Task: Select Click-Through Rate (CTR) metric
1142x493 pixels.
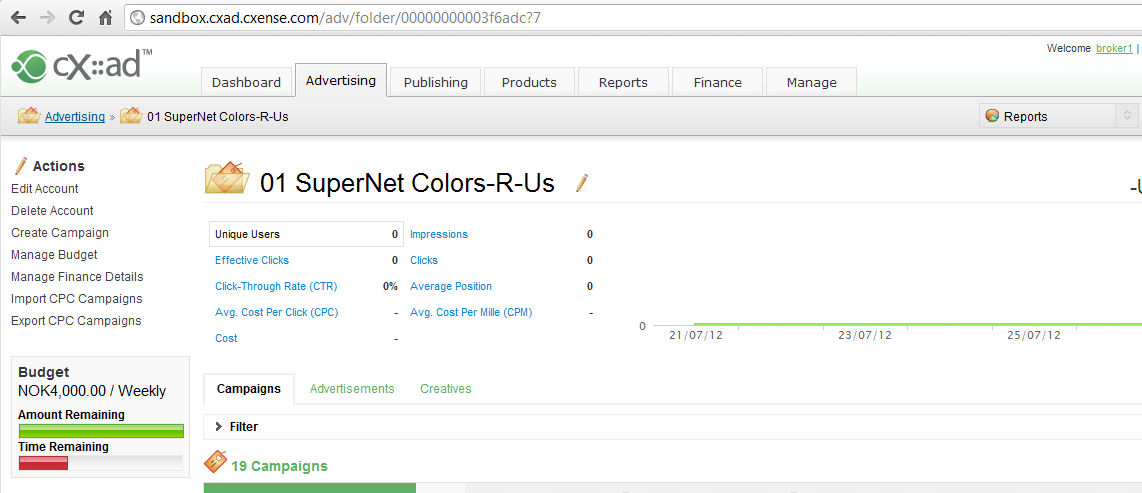Action: click(x=276, y=286)
